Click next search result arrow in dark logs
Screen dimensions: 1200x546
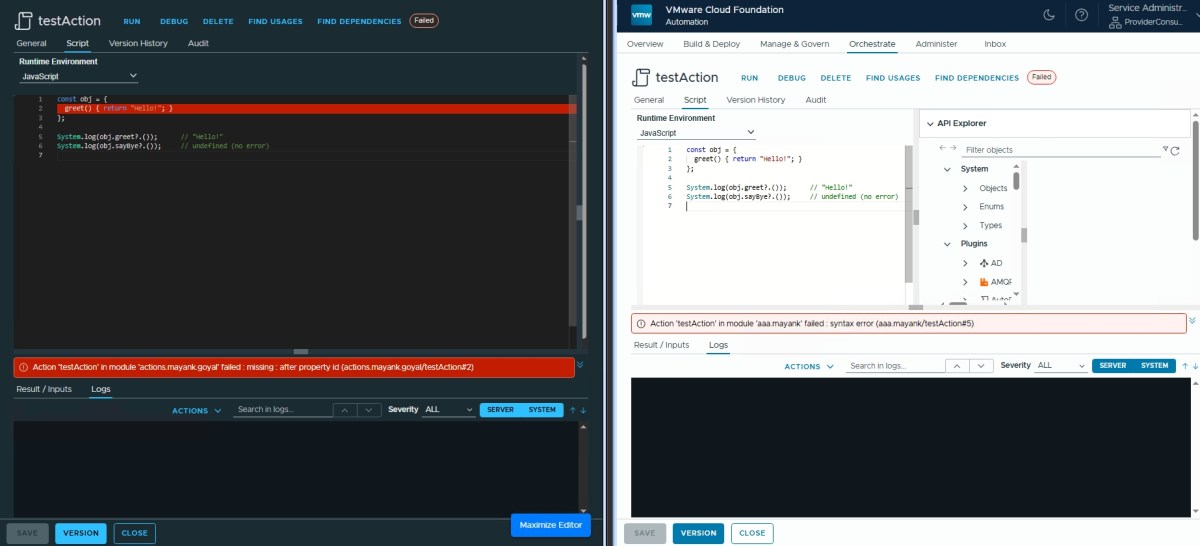click(x=370, y=410)
